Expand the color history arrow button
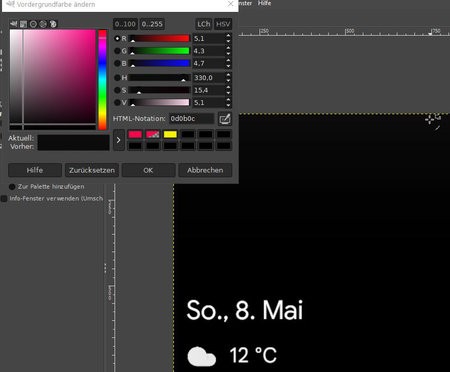Screen dimensions: 450x372 tap(119, 140)
